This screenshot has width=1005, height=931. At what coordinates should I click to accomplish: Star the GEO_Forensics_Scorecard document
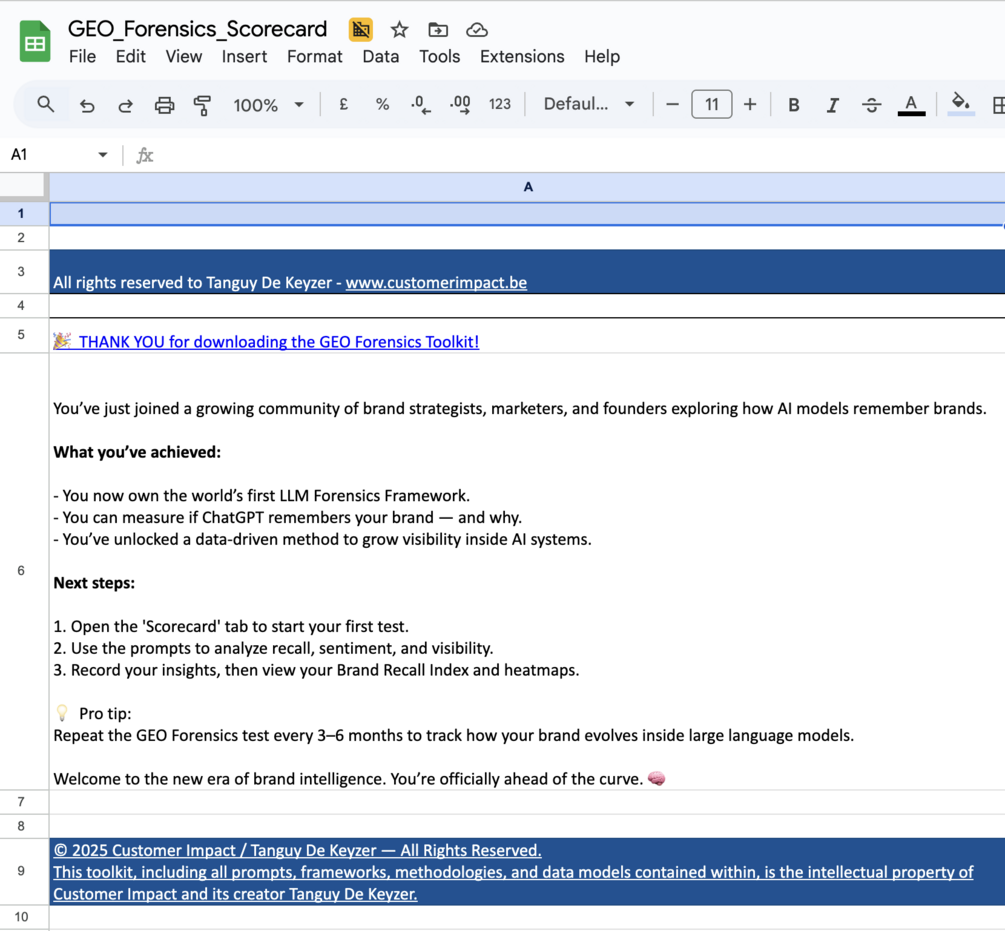coord(399,29)
